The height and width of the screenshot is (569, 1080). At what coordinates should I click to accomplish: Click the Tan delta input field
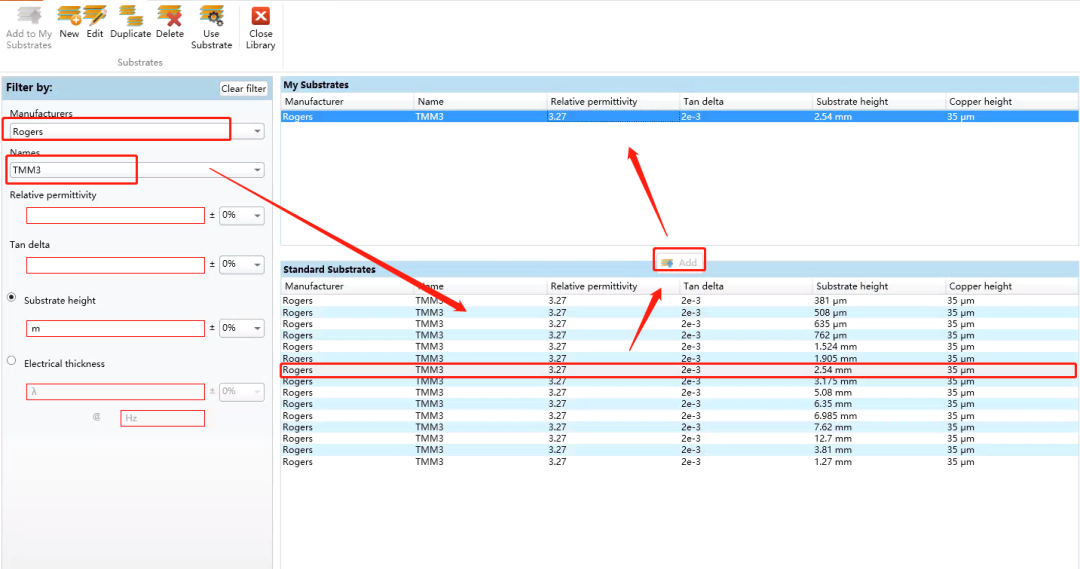coord(115,265)
